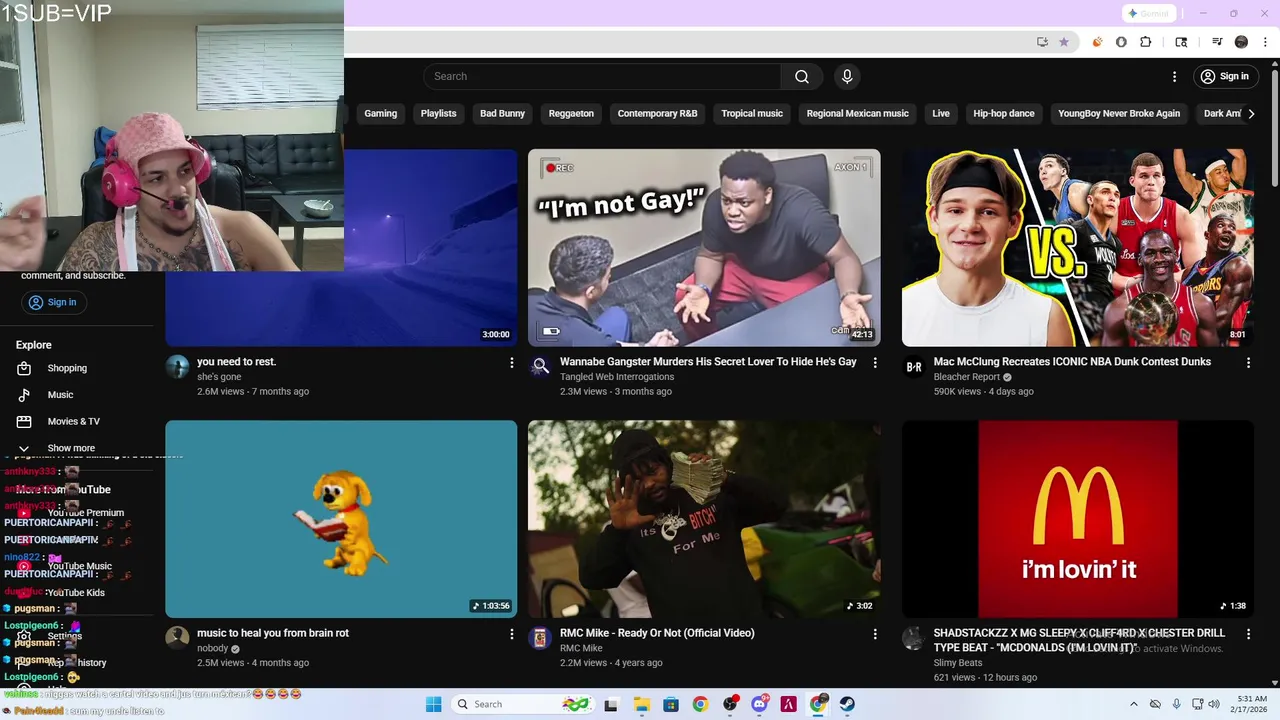
Task: Open the 'I'm not Gay!' interrogation thumbnail
Action: pos(704,248)
